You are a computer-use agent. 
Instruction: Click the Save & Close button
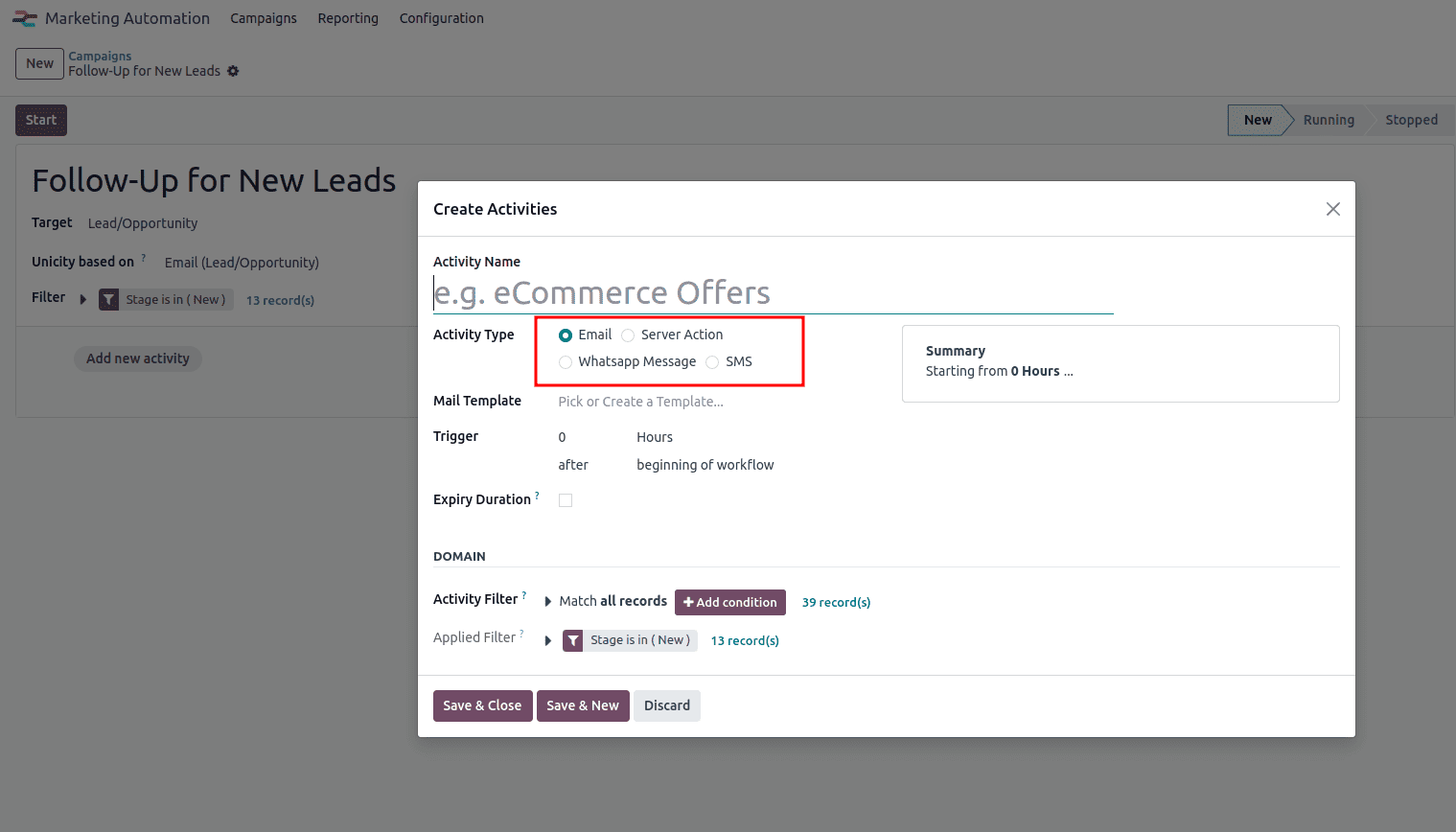(x=482, y=705)
